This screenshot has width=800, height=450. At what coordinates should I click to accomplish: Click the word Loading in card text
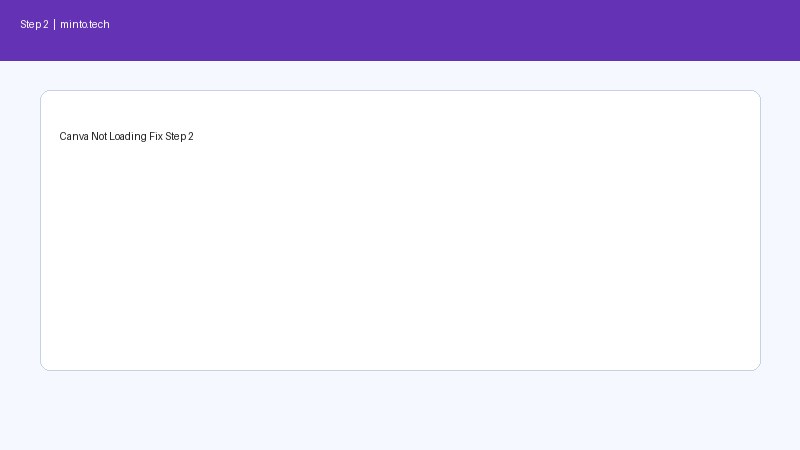point(128,136)
